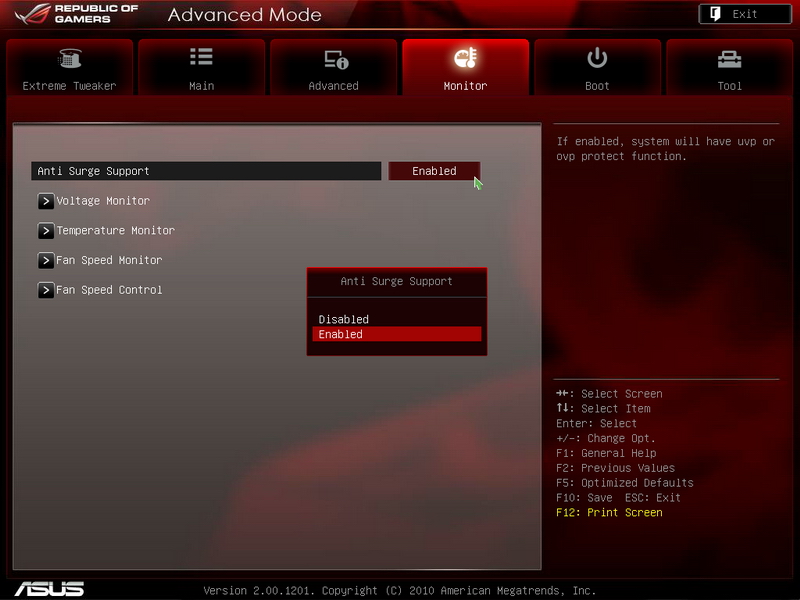Image resolution: width=800 pixels, height=600 pixels.
Task: Click the Main list icon
Action: (x=201, y=57)
